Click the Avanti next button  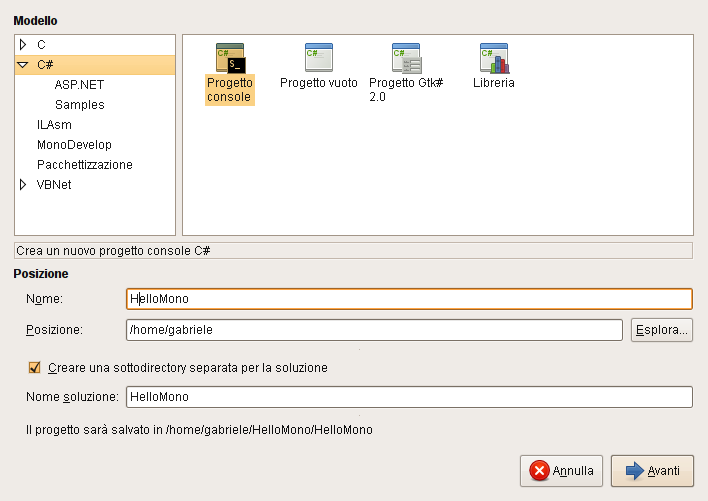pyautogui.click(x=652, y=470)
